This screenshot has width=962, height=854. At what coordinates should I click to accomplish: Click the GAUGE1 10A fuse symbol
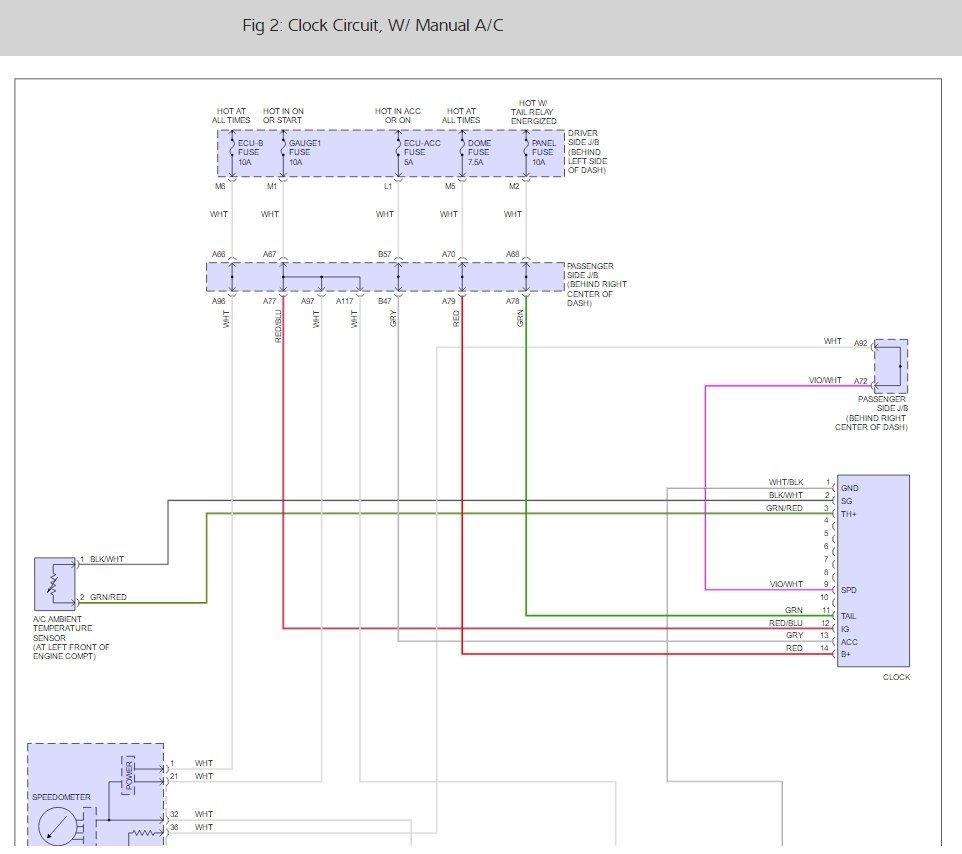(283, 152)
